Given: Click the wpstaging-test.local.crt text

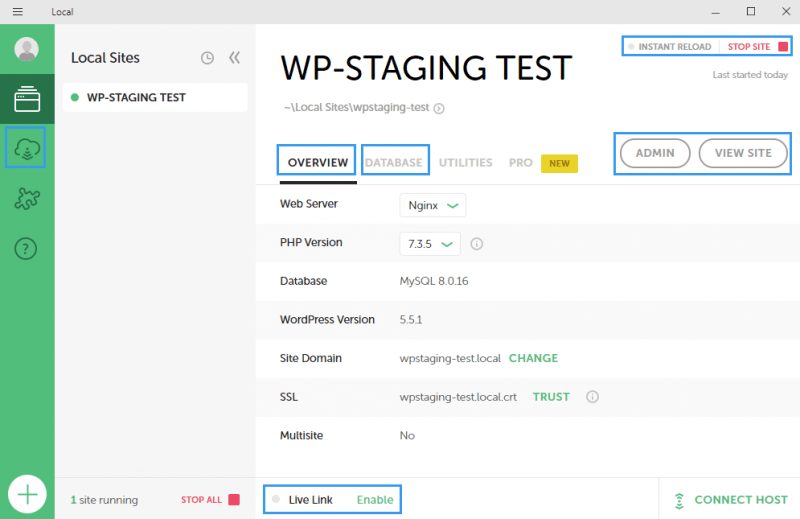Looking at the screenshot, I should pyautogui.click(x=458, y=397).
